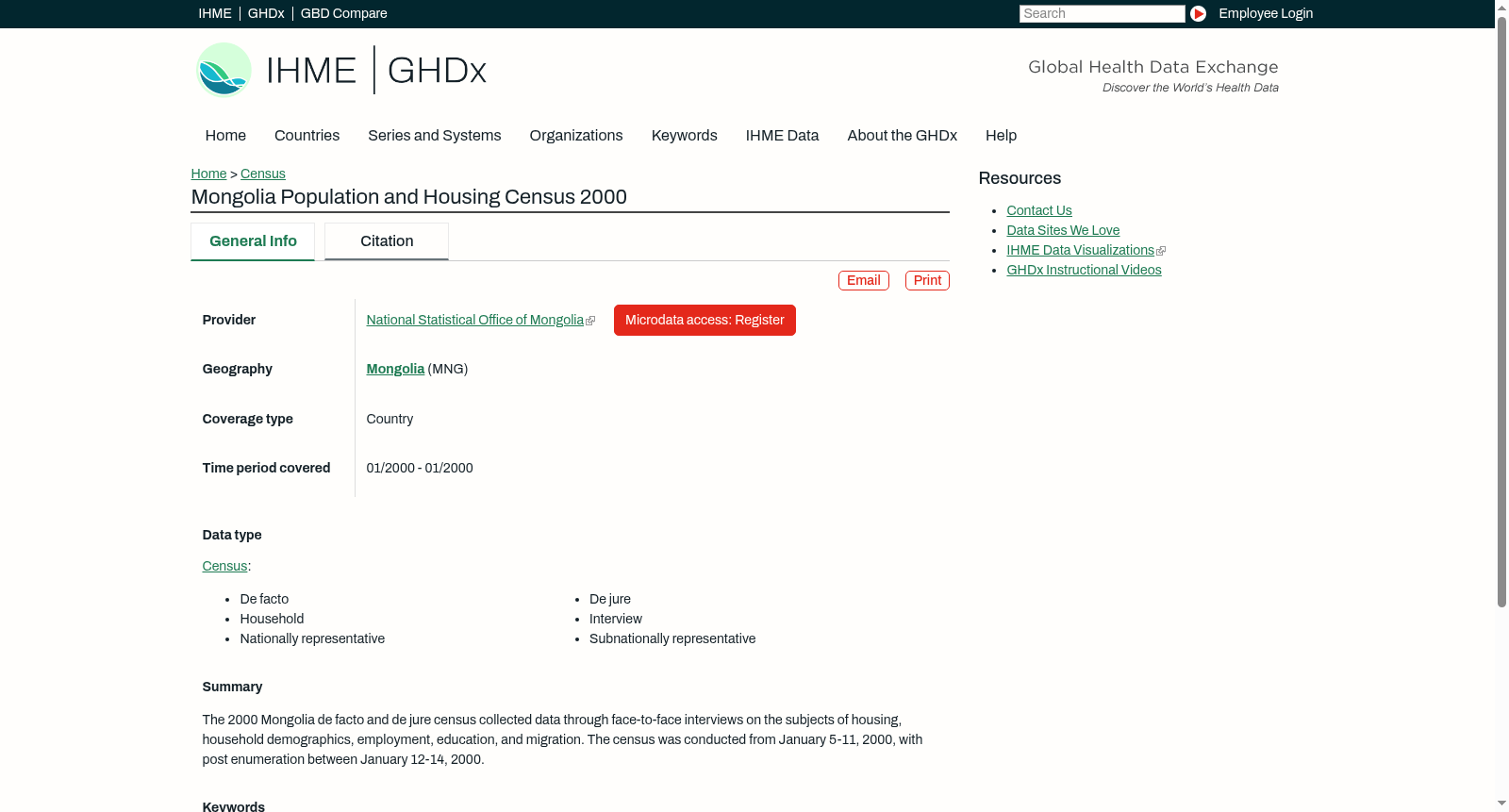Click the 'De facto' list item
The image size is (1509, 812).
[264, 599]
